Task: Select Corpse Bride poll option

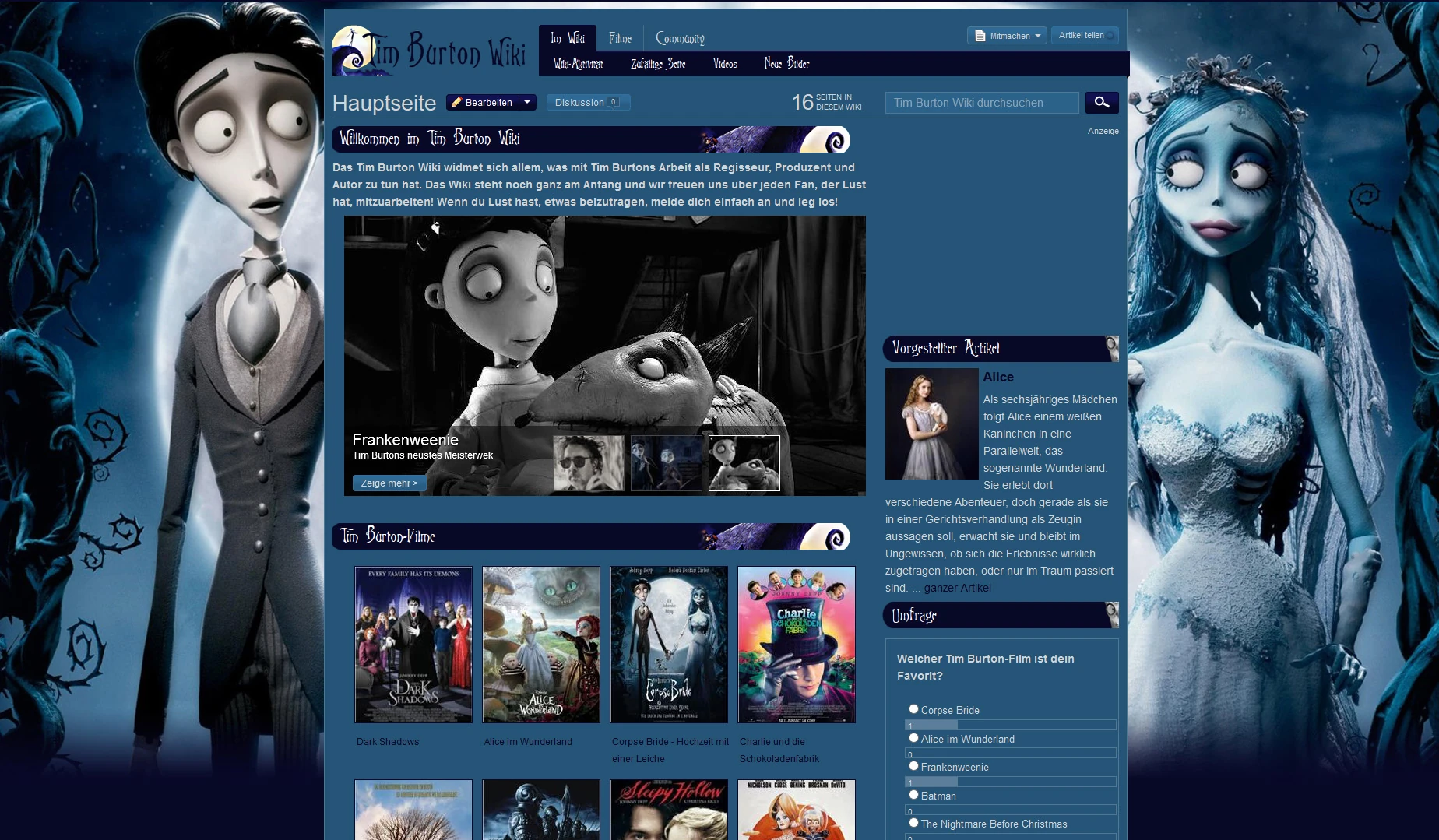Action: 913,709
